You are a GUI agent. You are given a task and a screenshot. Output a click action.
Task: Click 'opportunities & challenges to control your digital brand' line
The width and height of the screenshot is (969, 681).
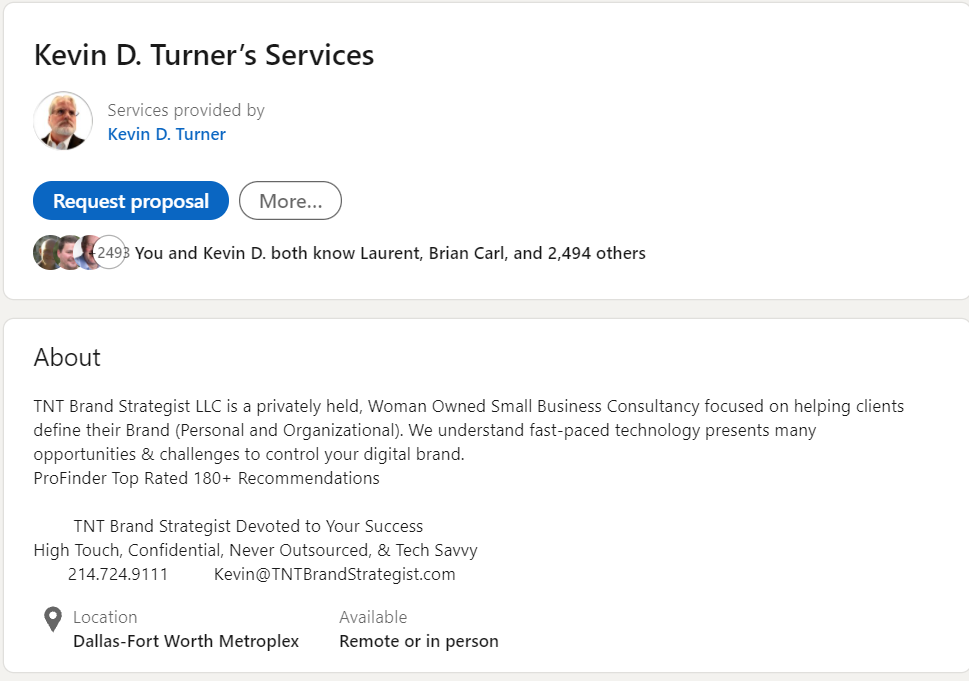coord(249,454)
